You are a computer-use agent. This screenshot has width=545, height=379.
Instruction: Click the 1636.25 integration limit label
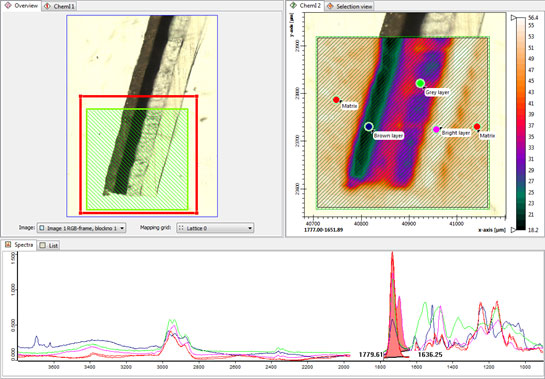430,355
